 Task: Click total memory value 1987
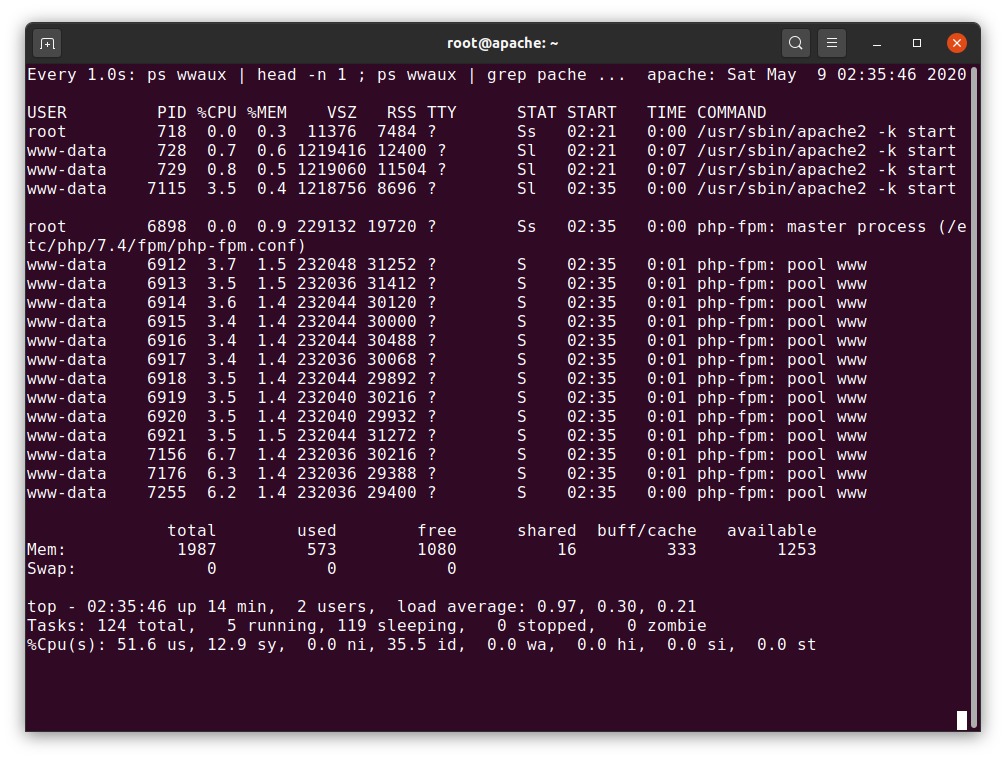click(x=196, y=550)
